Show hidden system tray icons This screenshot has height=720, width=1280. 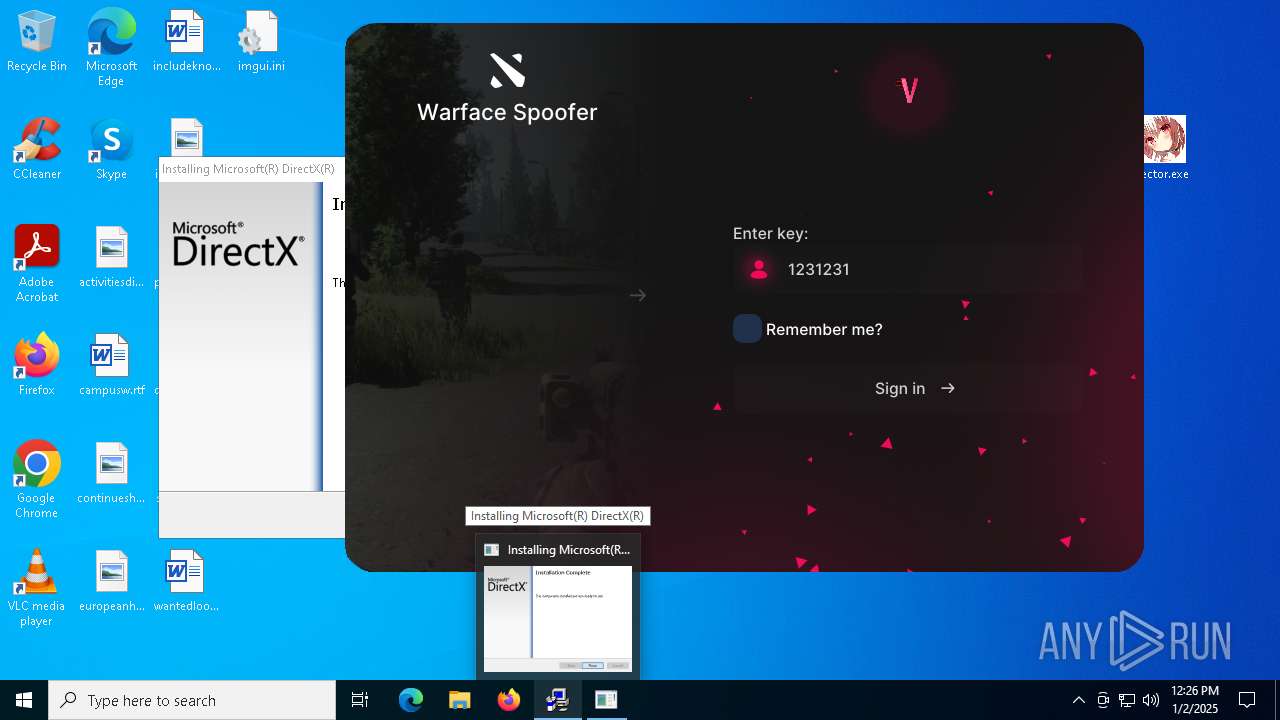1078,700
